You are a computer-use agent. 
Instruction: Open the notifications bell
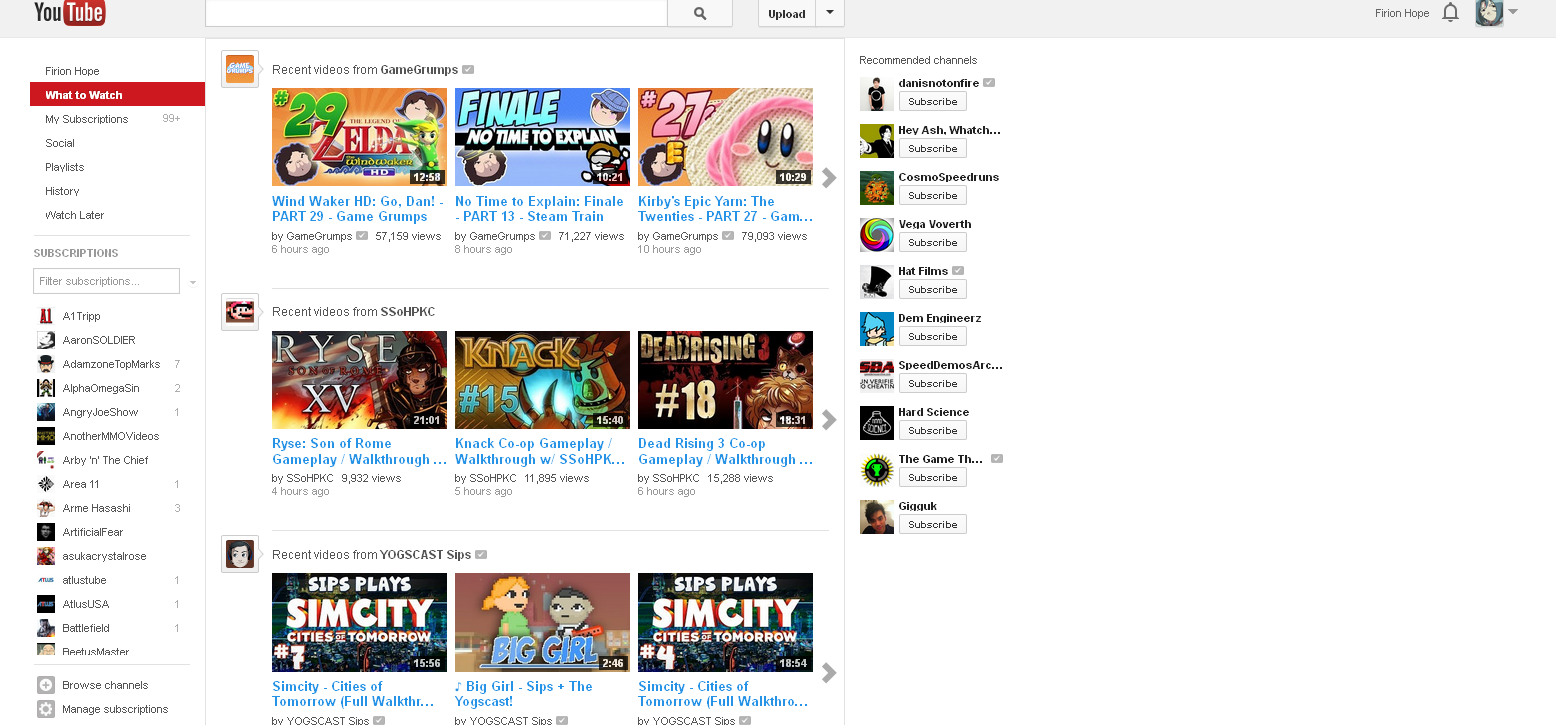(x=1450, y=13)
